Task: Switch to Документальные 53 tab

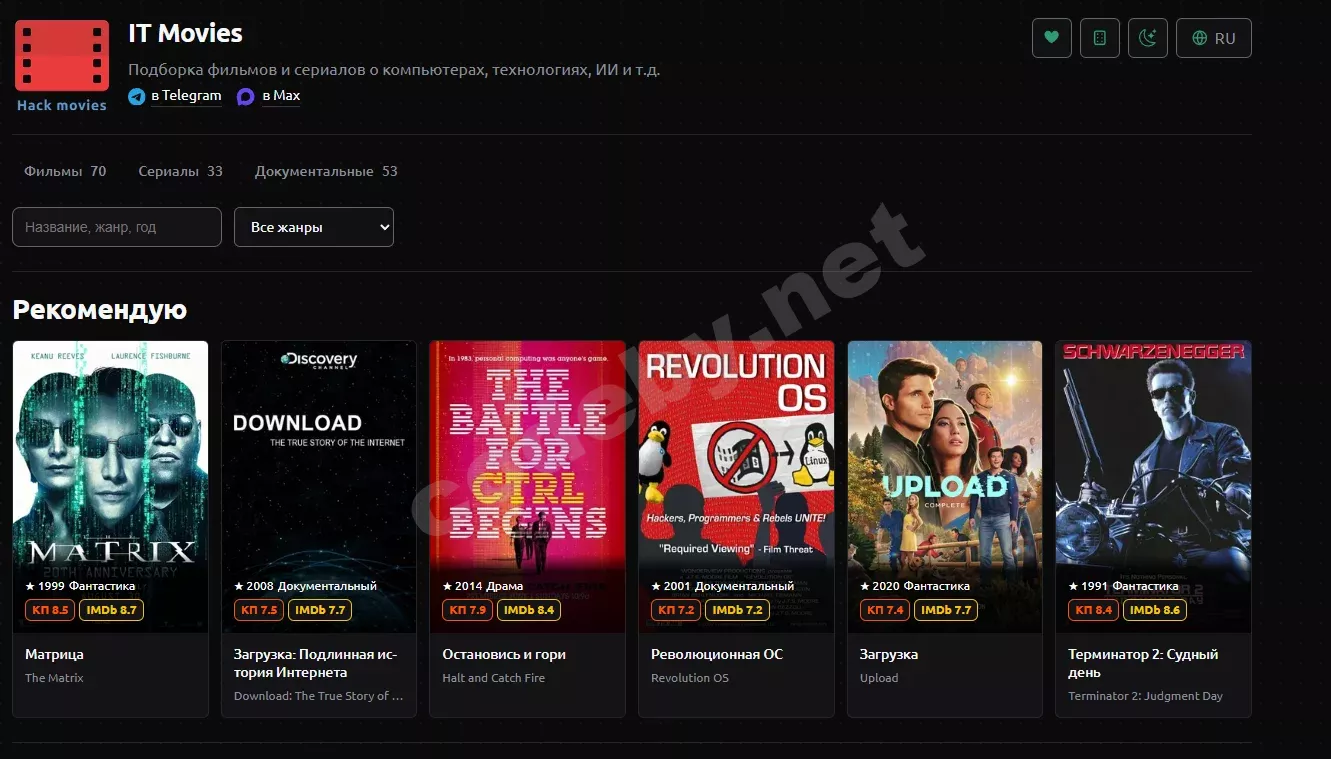Action: [326, 171]
